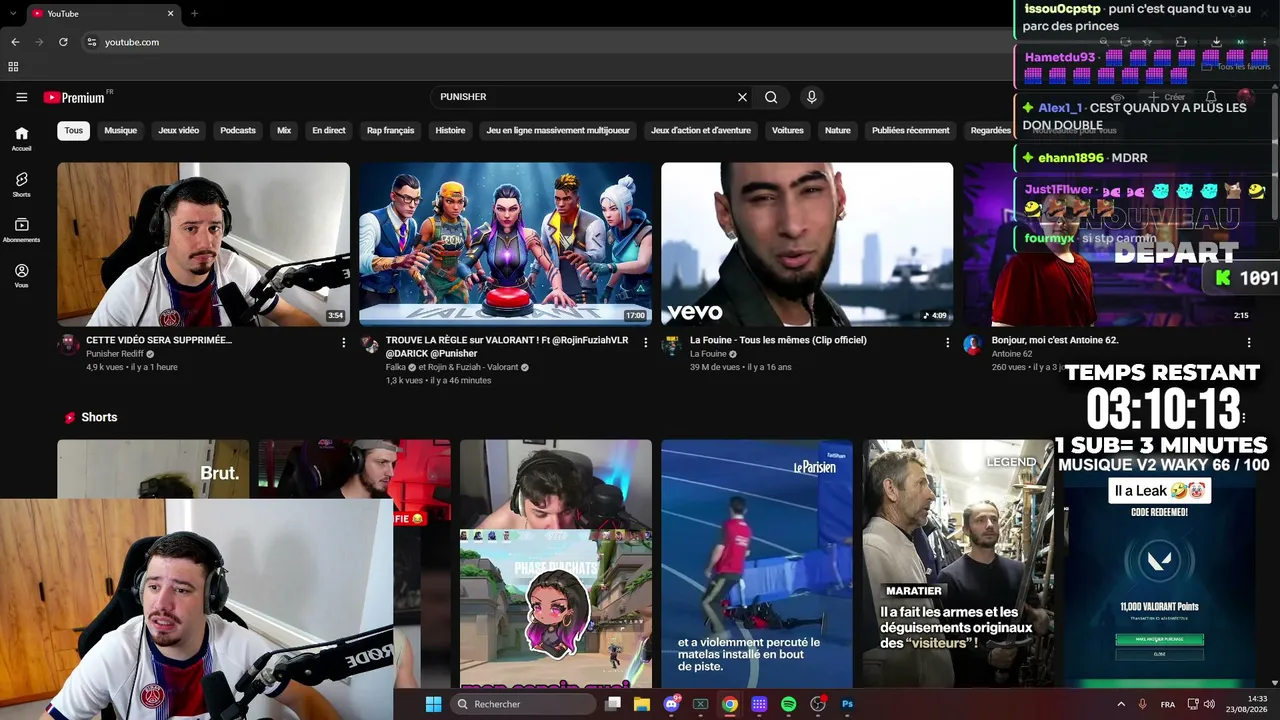Open Spotify from the taskbar
This screenshot has width=1280, height=720.
[x=788, y=704]
